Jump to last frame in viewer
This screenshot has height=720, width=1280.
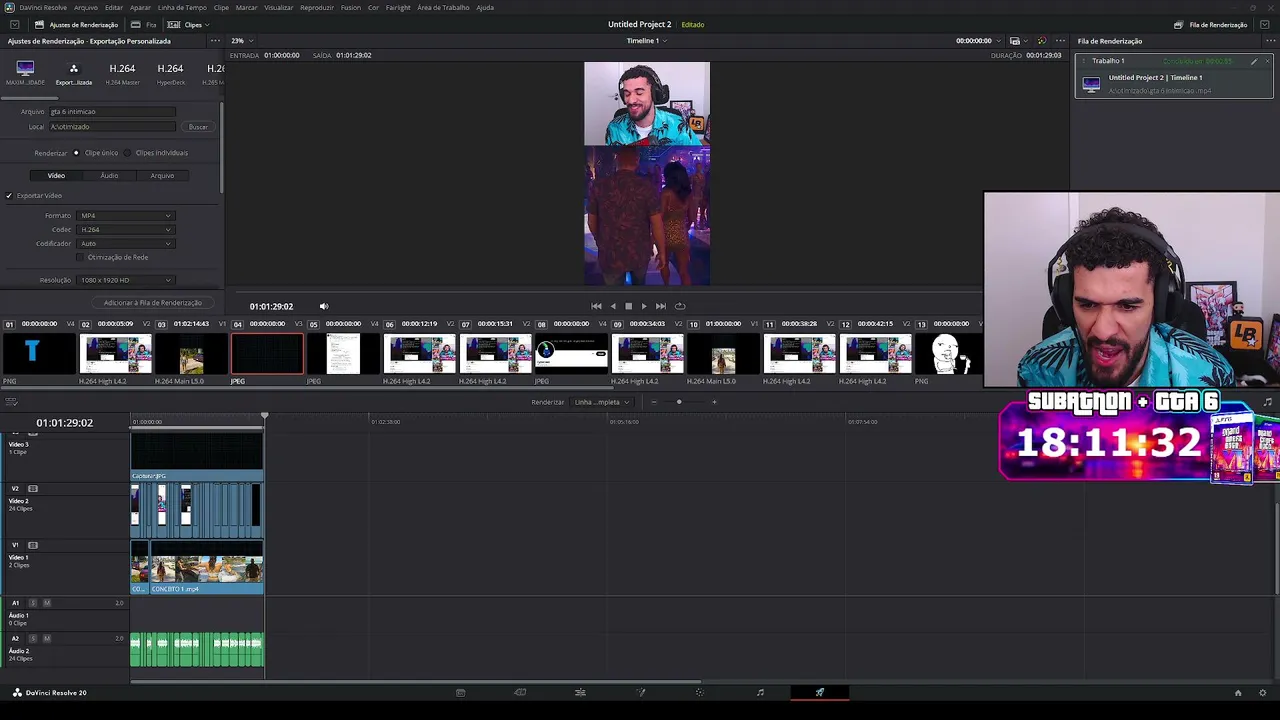coord(660,306)
